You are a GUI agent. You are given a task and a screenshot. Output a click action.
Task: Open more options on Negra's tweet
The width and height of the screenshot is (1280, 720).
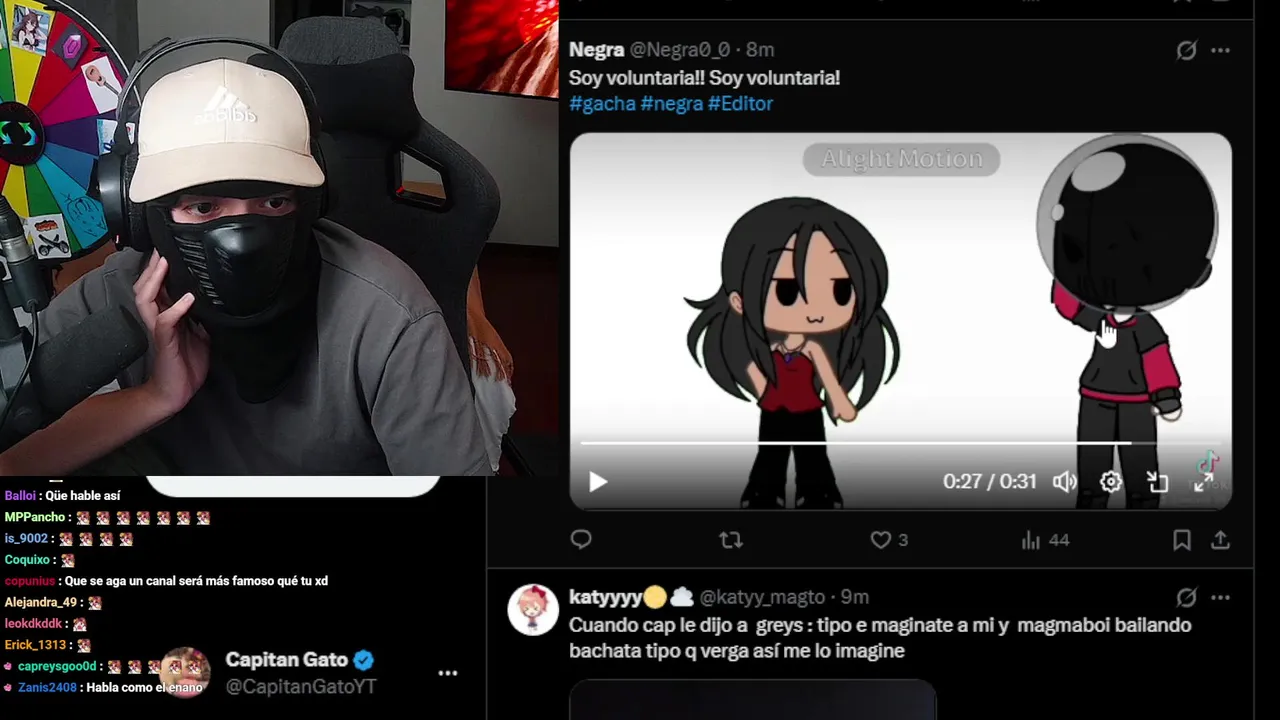[1220, 50]
